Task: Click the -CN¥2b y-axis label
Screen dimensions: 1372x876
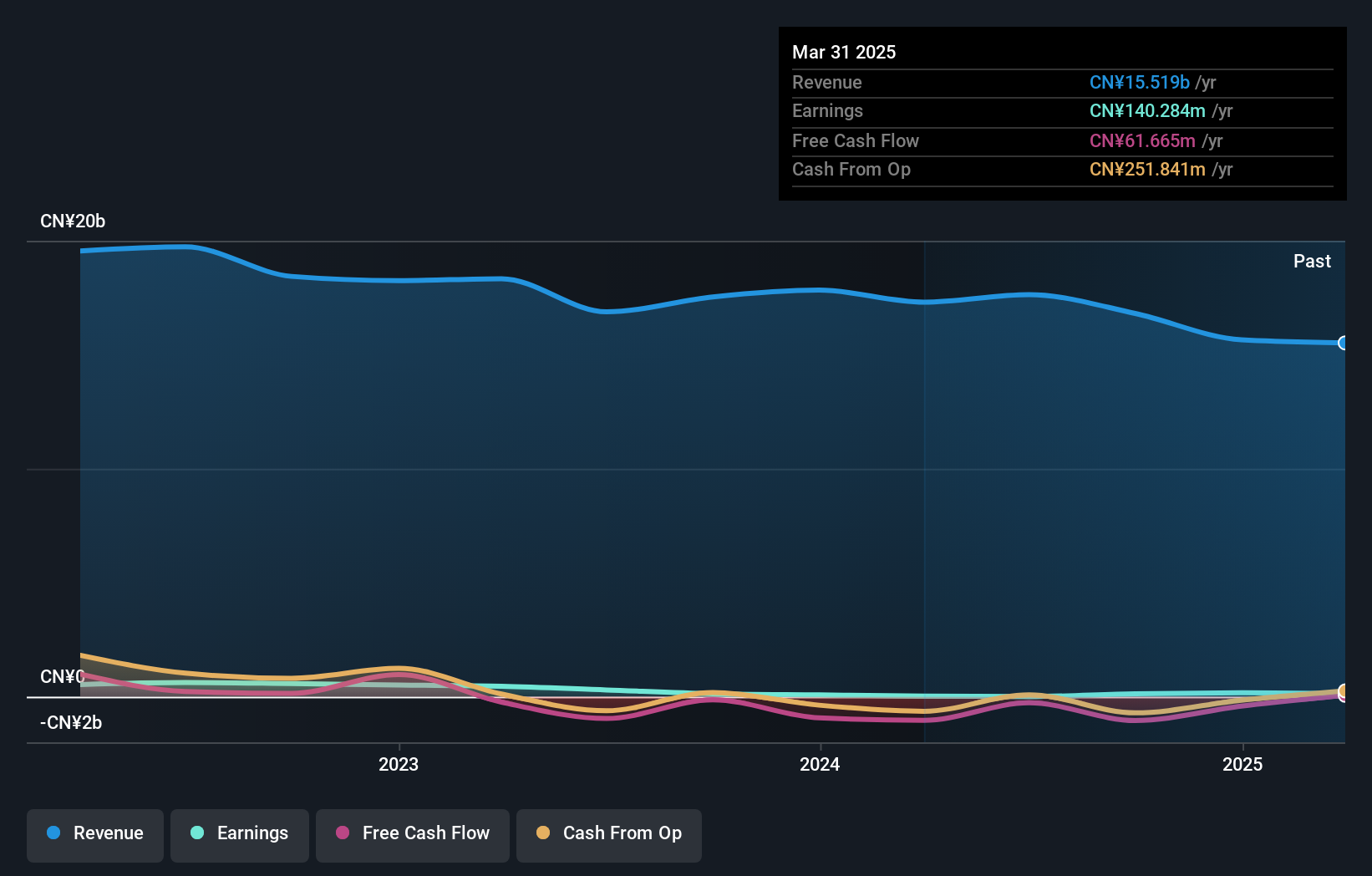Action: pyautogui.click(x=71, y=722)
